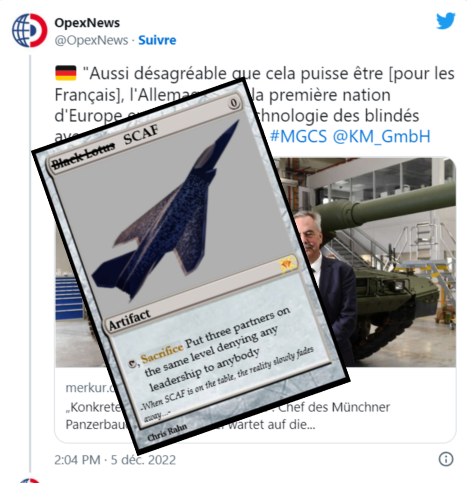Screen dimensions: 467x483
Task: Click the SCAF card title
Action: pyautogui.click(x=141, y=134)
